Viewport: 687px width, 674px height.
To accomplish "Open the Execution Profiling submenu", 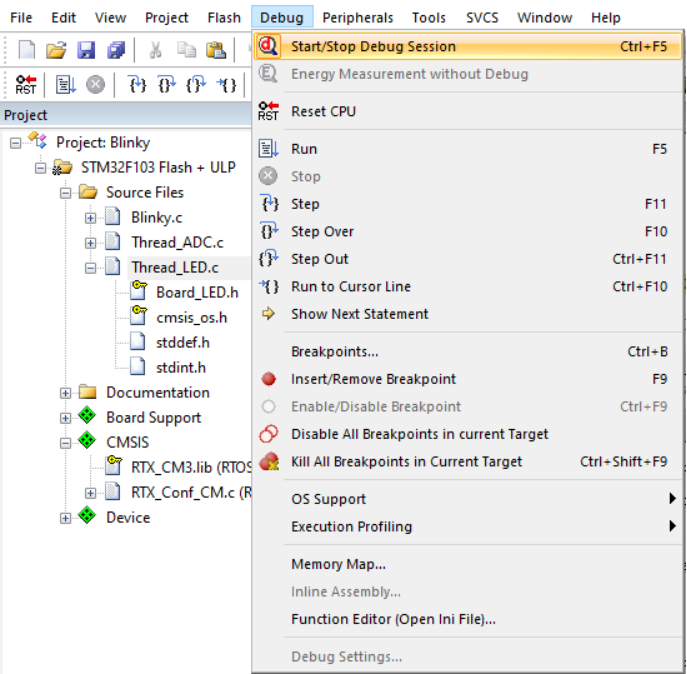I will [x=351, y=526].
